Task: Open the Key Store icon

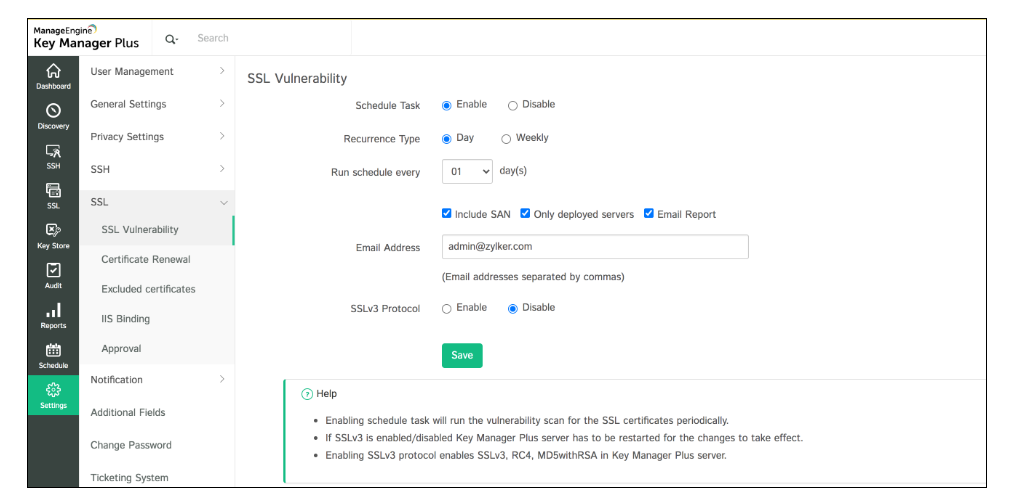Action: (x=53, y=231)
